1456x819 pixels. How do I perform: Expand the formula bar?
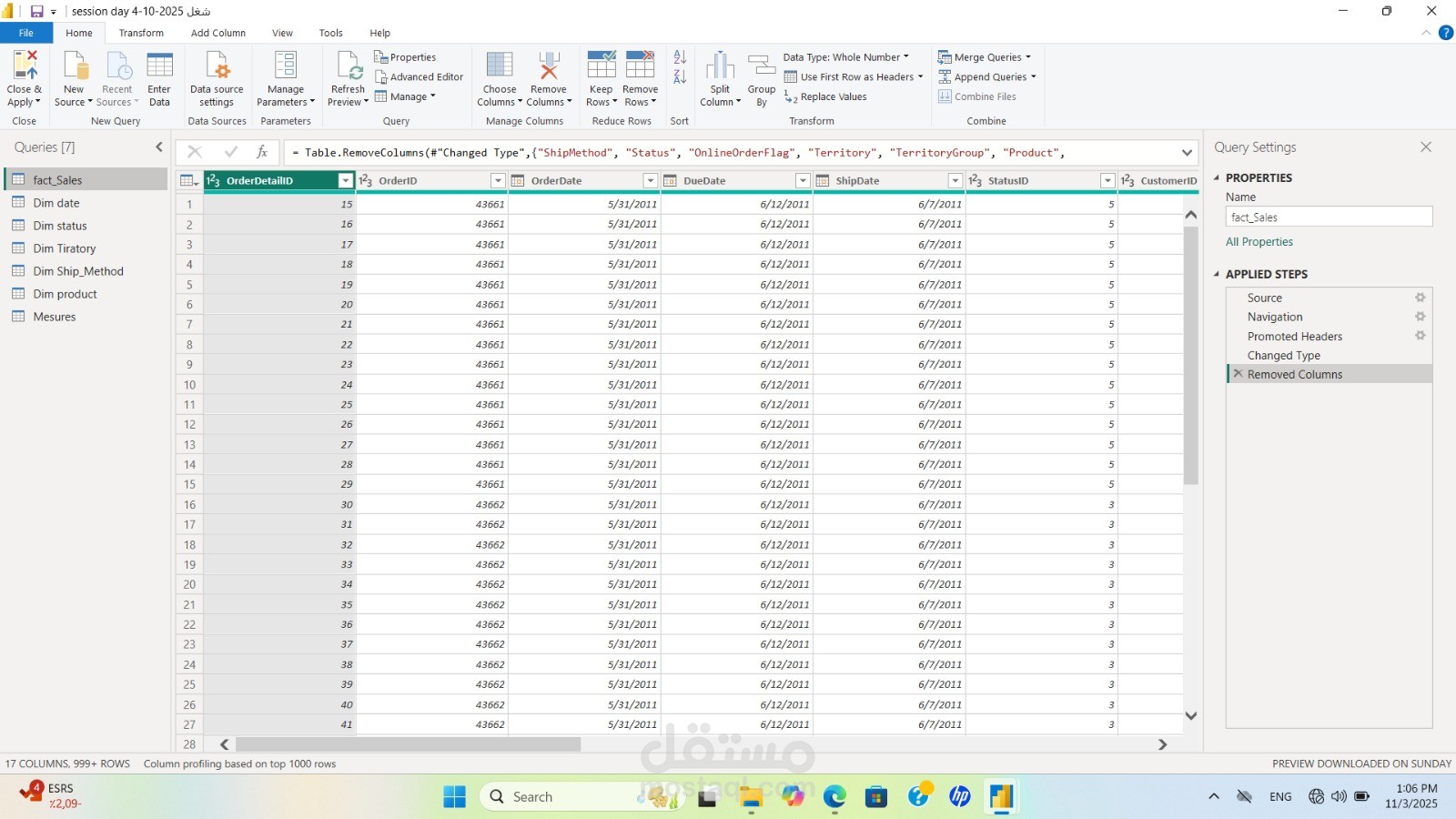(1187, 153)
